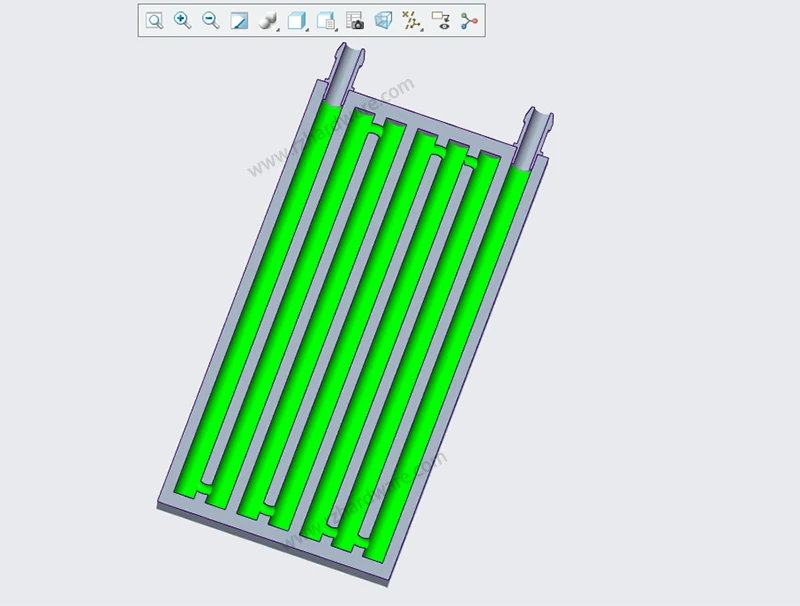Open the View Manager icon

[326, 21]
